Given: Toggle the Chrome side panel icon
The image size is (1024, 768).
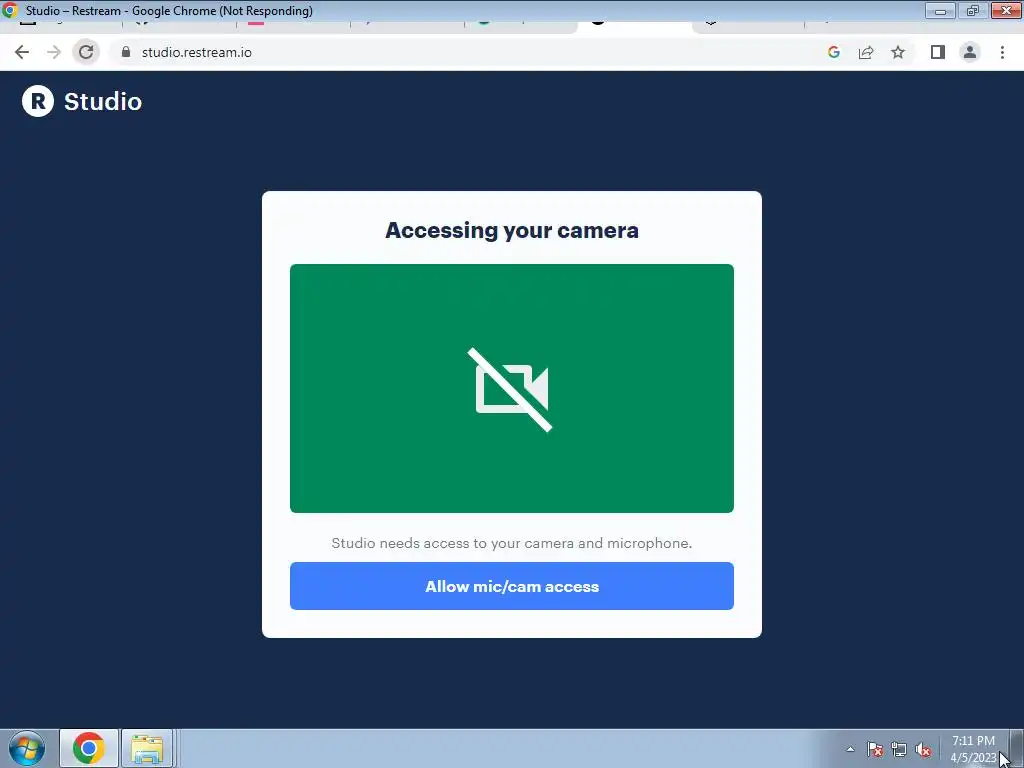Looking at the screenshot, I should [x=938, y=52].
